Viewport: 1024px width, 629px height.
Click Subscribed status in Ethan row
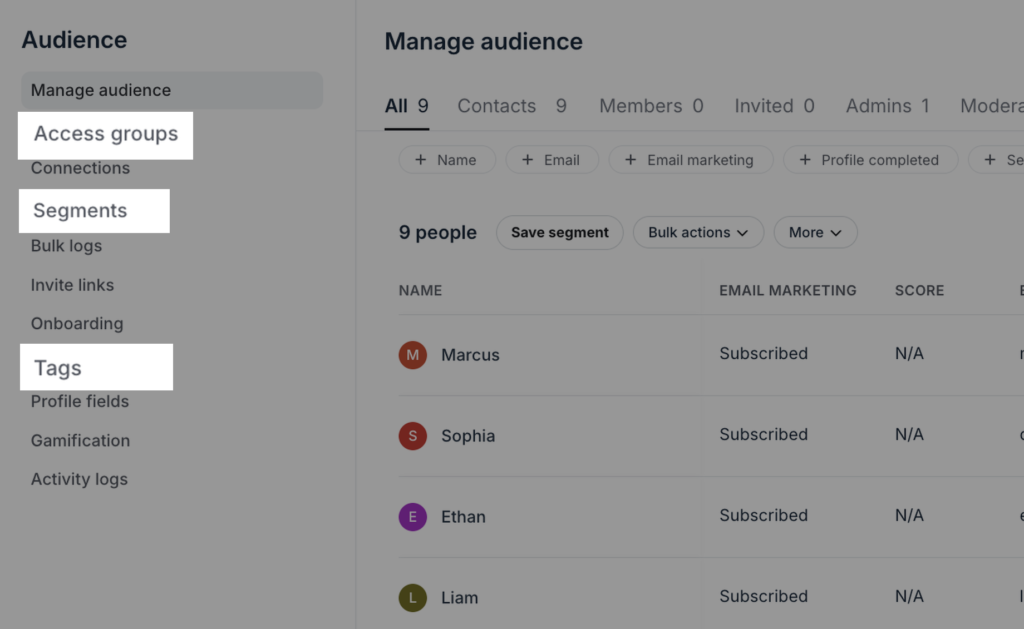coord(763,515)
